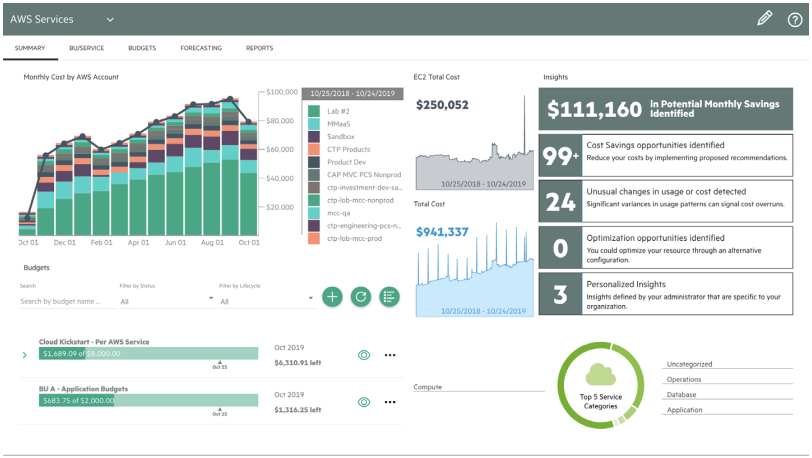Click the green list view icon

pos(390,296)
